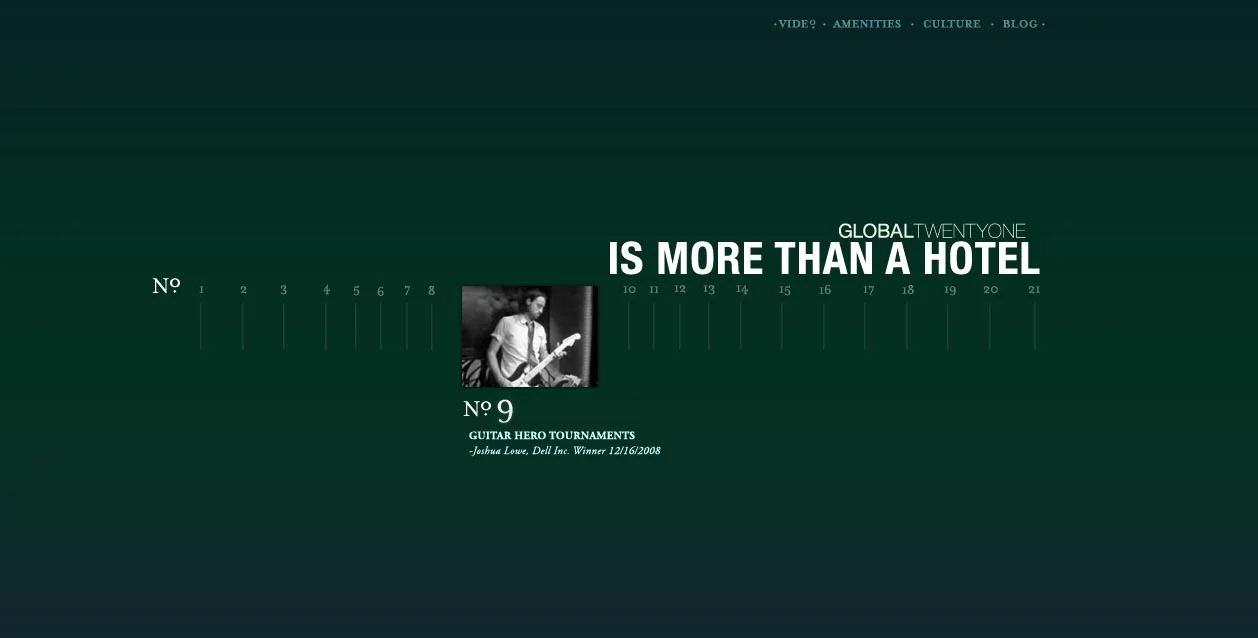Click the Joshua Lowe winner credit line
Screen dimensions: 1258x638
[x=565, y=451]
